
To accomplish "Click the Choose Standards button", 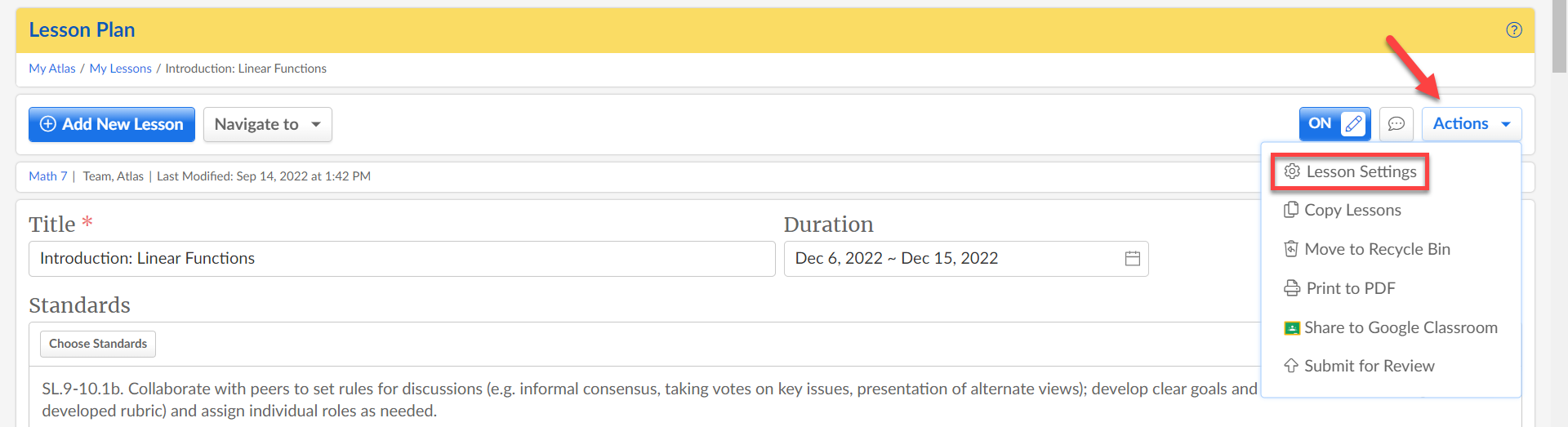I will pyautogui.click(x=98, y=344).
